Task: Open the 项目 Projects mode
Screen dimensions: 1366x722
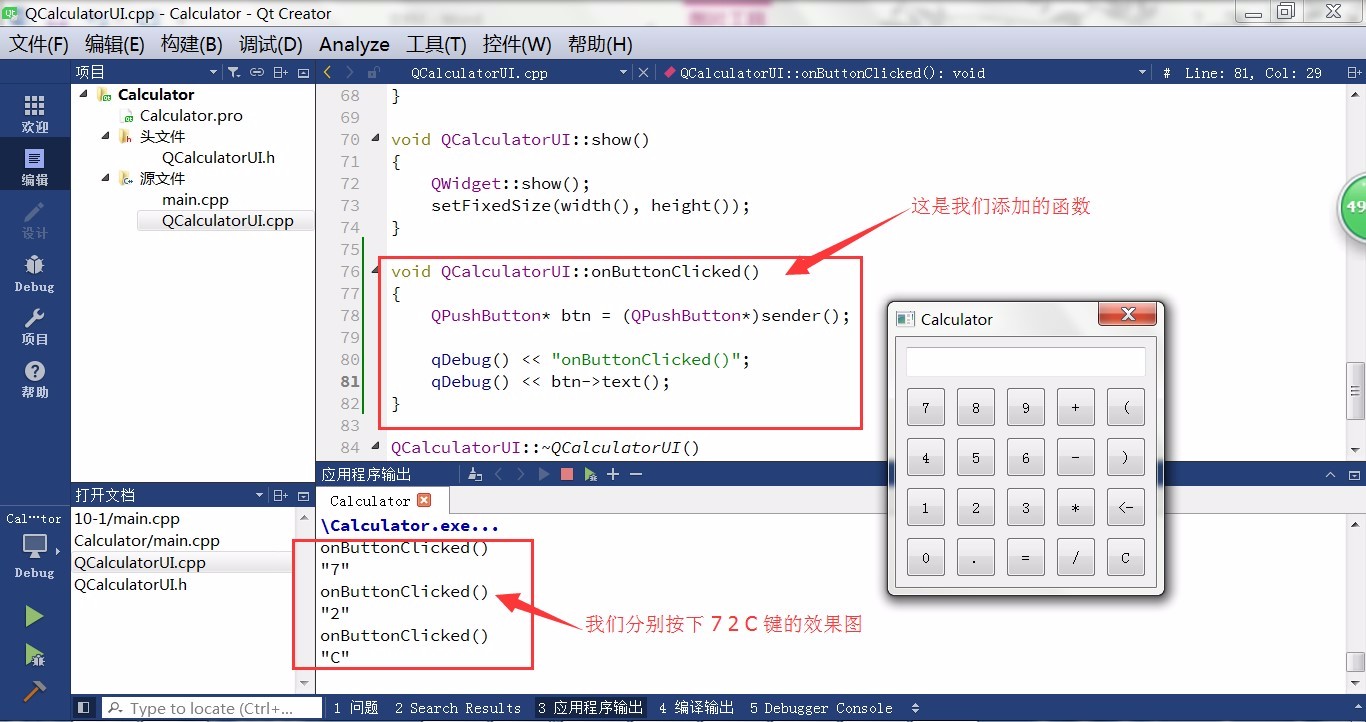Action: (x=35, y=326)
